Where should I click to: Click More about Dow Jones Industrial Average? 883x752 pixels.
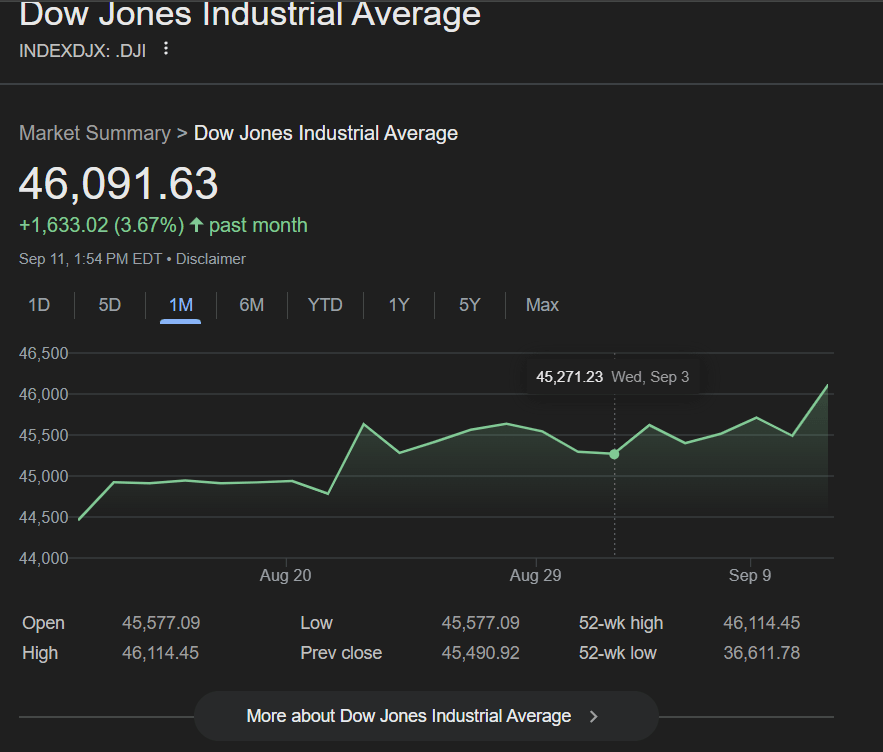pos(408,716)
